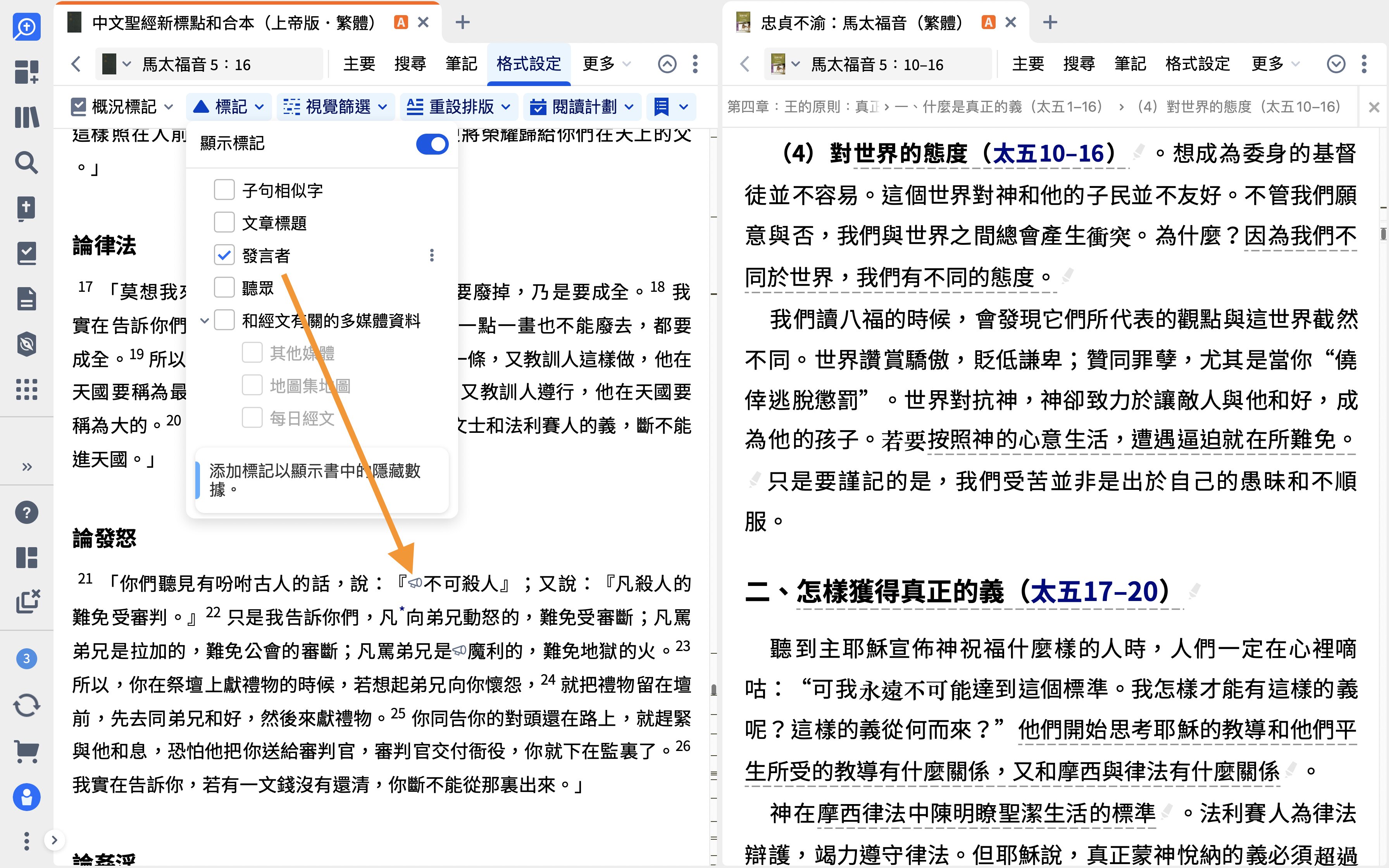Select the 主要 tab in left panel
This screenshot has height=868, width=1389.
coord(359,64)
